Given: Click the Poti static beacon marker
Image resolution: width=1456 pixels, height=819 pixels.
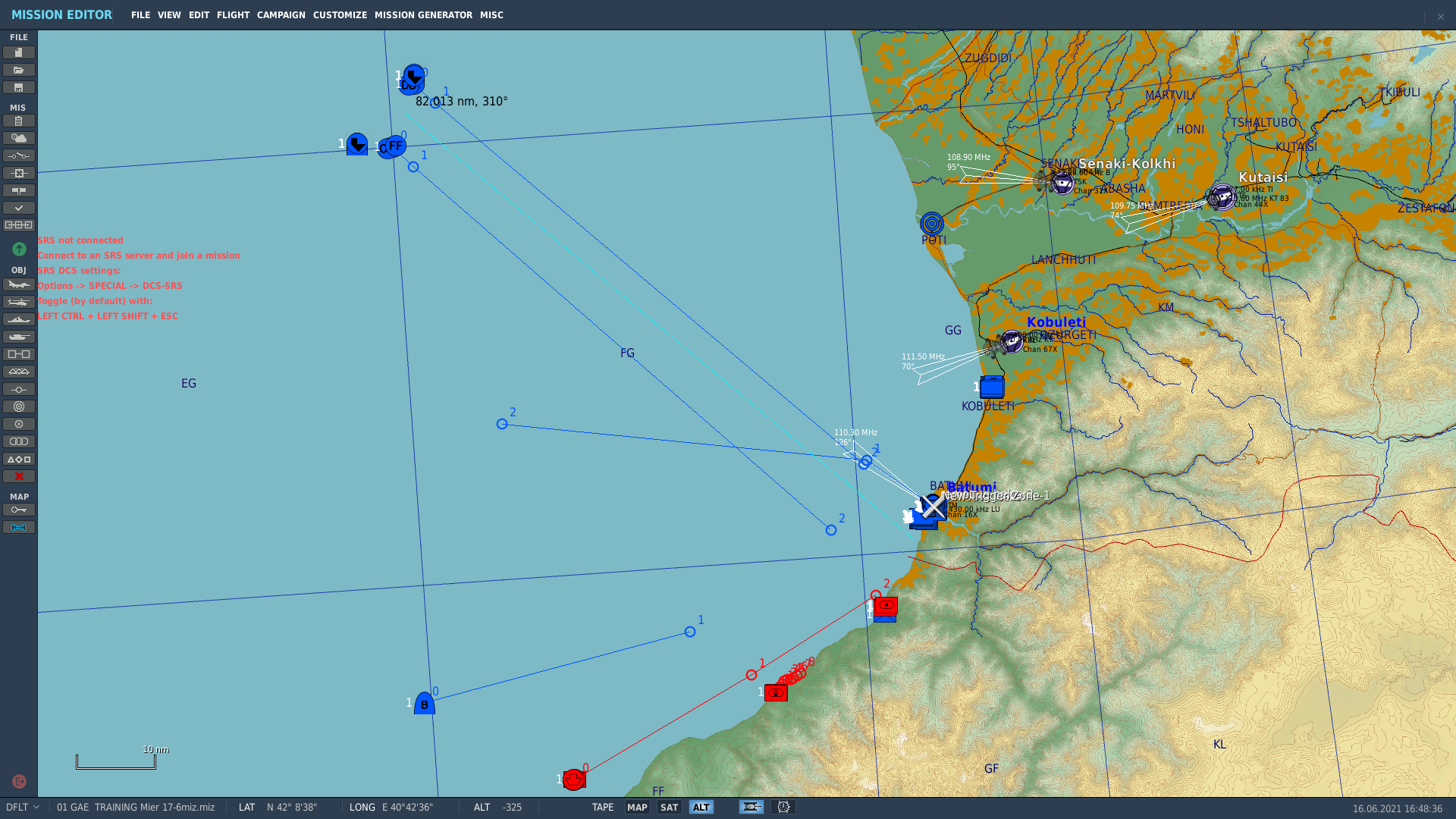Looking at the screenshot, I should (x=932, y=224).
